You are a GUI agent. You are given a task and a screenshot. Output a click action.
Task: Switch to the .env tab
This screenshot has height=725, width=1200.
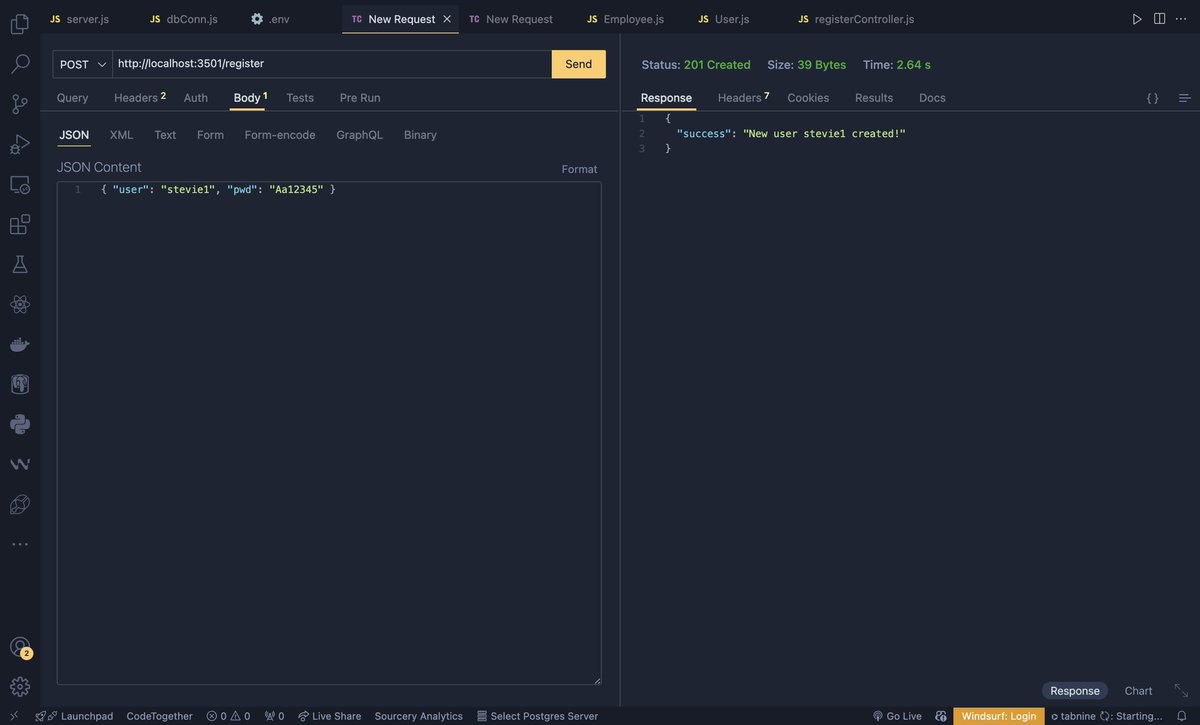coord(270,19)
